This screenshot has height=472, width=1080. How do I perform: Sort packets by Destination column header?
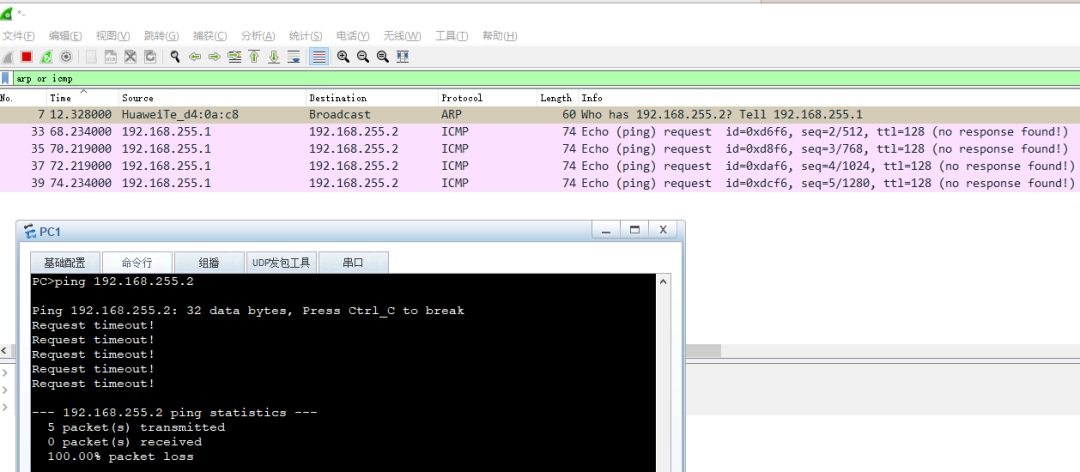372,98
